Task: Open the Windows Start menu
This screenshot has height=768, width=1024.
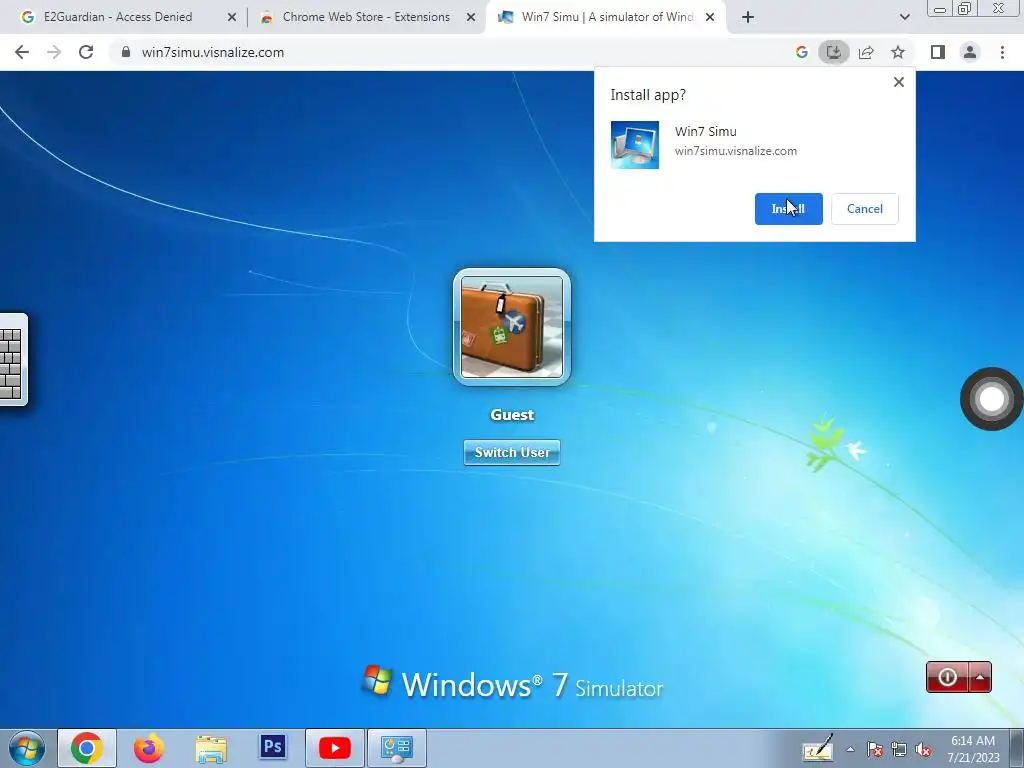Action: (x=27, y=748)
